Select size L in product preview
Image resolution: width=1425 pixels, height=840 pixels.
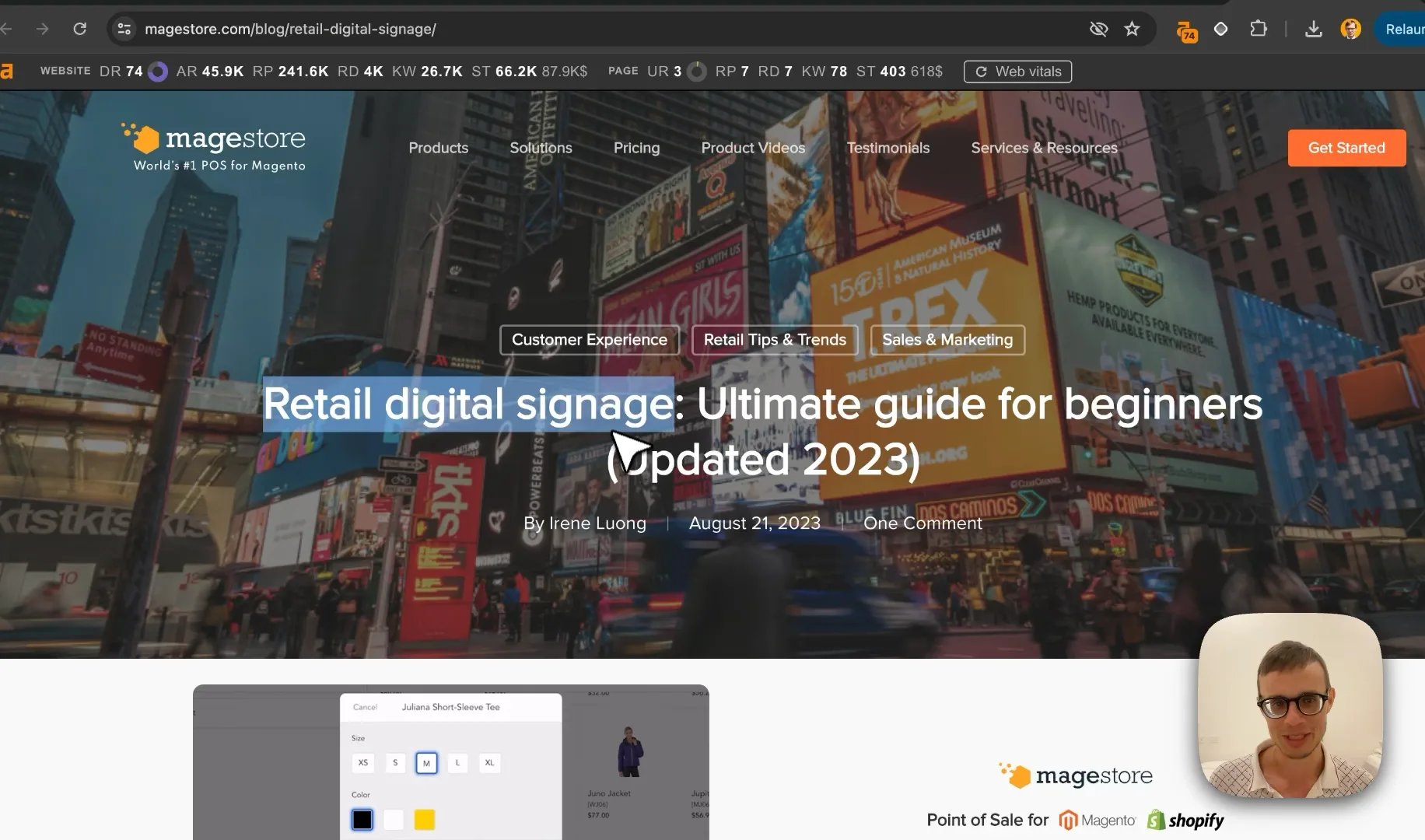(x=457, y=763)
